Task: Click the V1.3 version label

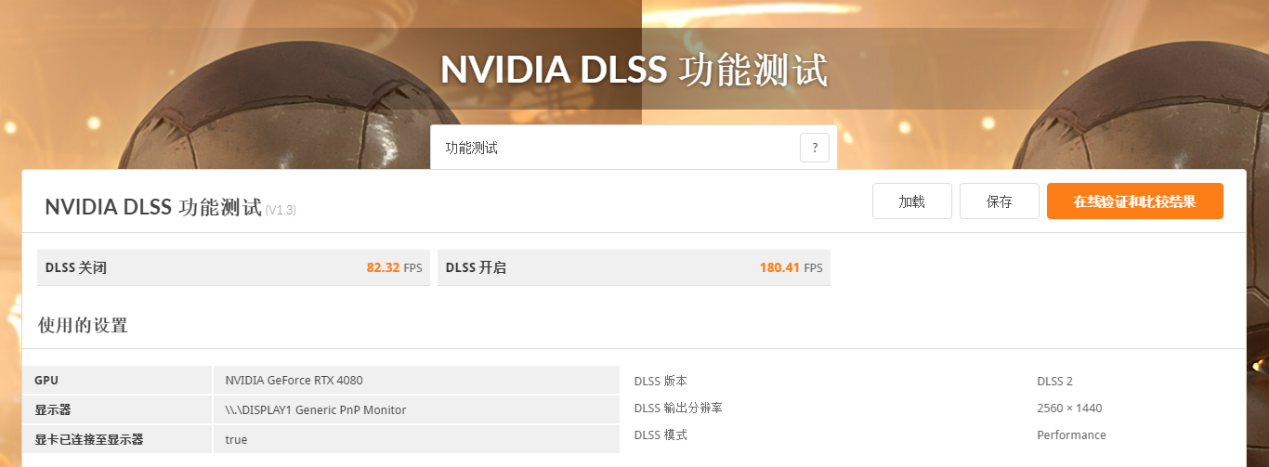Action: [x=280, y=210]
